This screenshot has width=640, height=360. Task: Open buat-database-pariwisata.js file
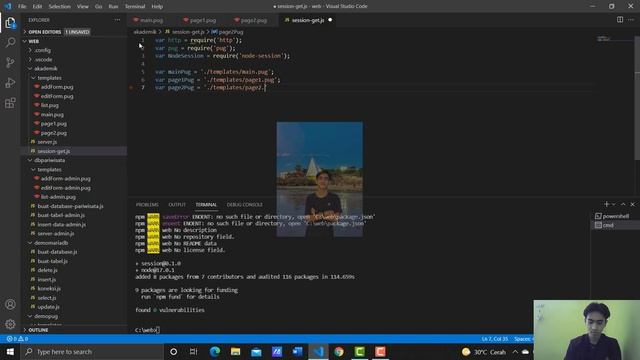pos(70,206)
